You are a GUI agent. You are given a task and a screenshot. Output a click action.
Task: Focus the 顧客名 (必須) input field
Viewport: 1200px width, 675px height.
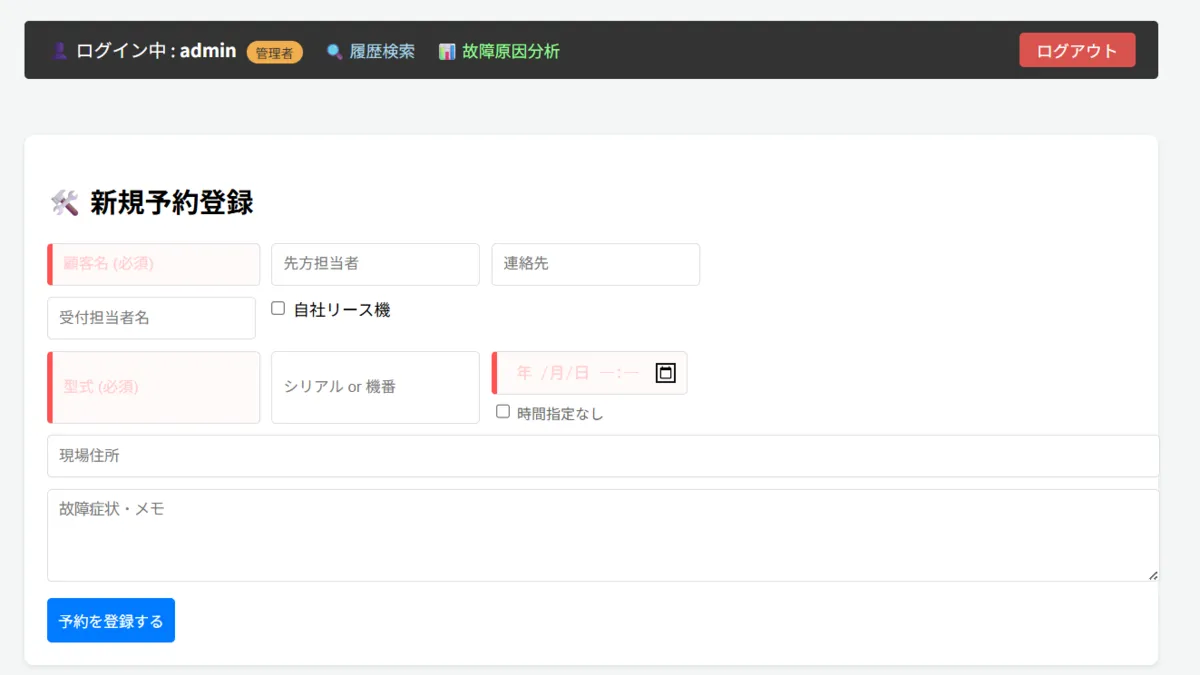click(x=155, y=264)
